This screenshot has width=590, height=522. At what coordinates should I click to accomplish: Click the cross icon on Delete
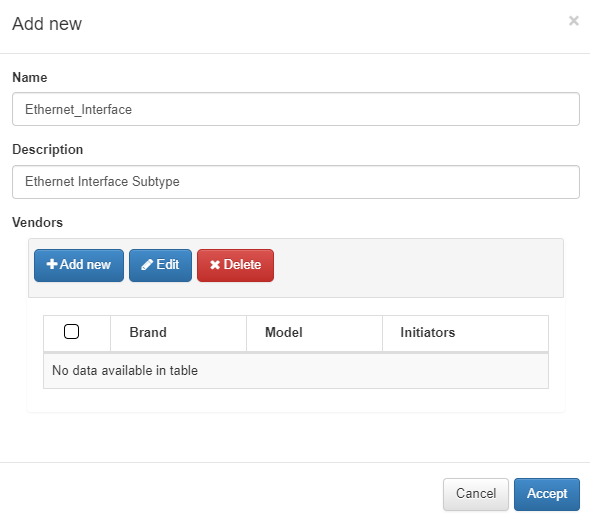215,265
